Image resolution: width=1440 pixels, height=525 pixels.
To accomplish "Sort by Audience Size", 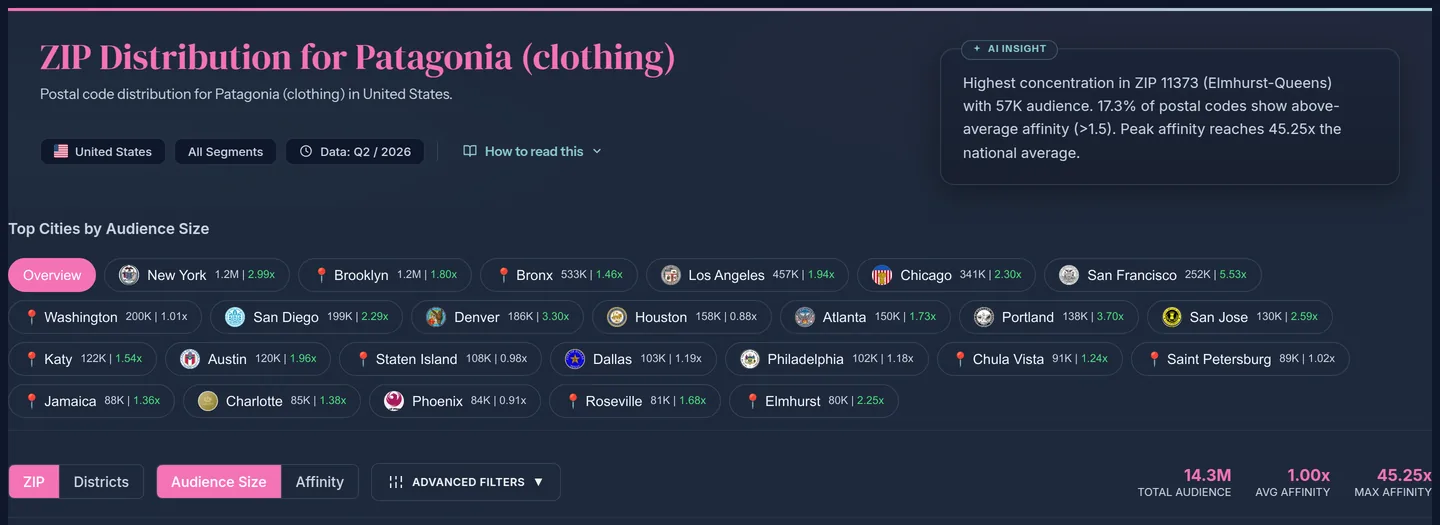I will pos(219,482).
